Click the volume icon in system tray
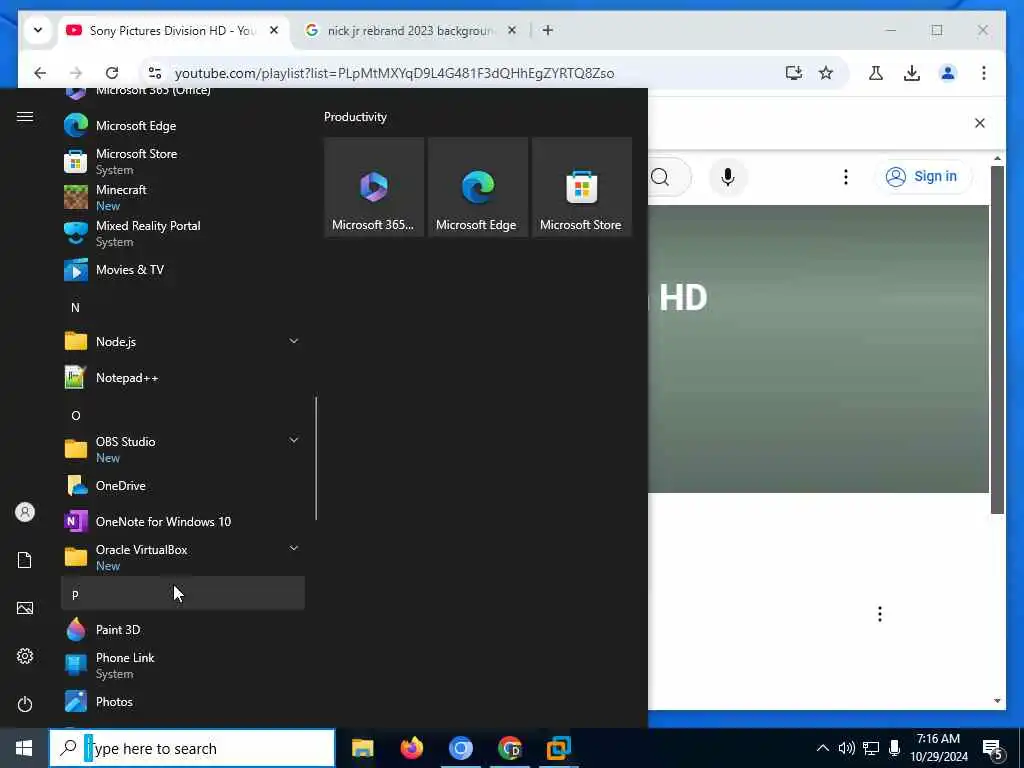The image size is (1024, 768). pos(846,748)
